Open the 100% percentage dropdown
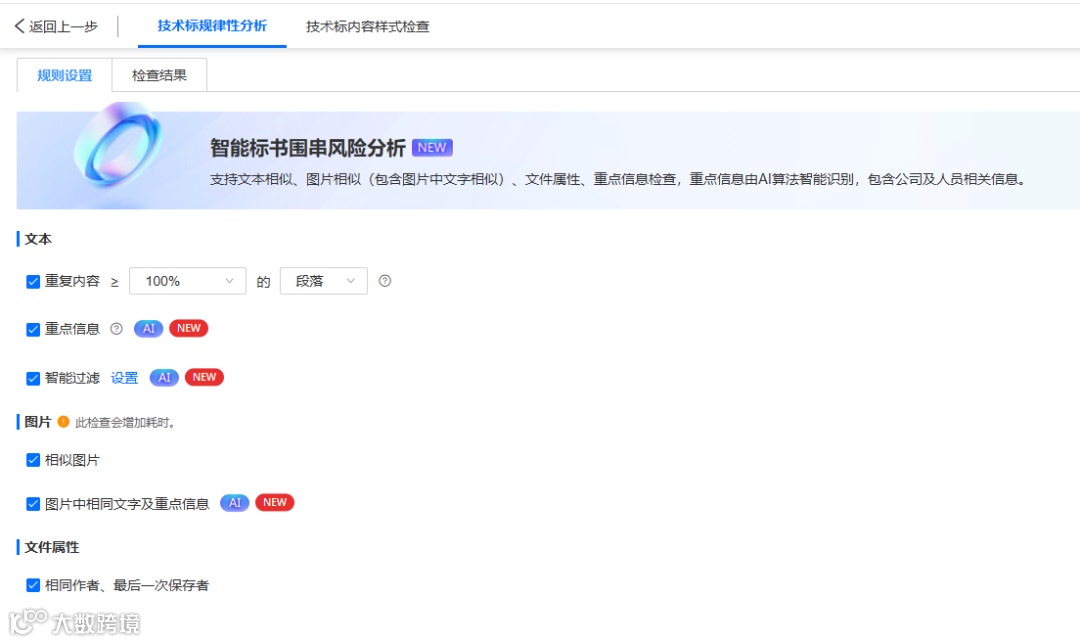 pyautogui.click(x=187, y=281)
